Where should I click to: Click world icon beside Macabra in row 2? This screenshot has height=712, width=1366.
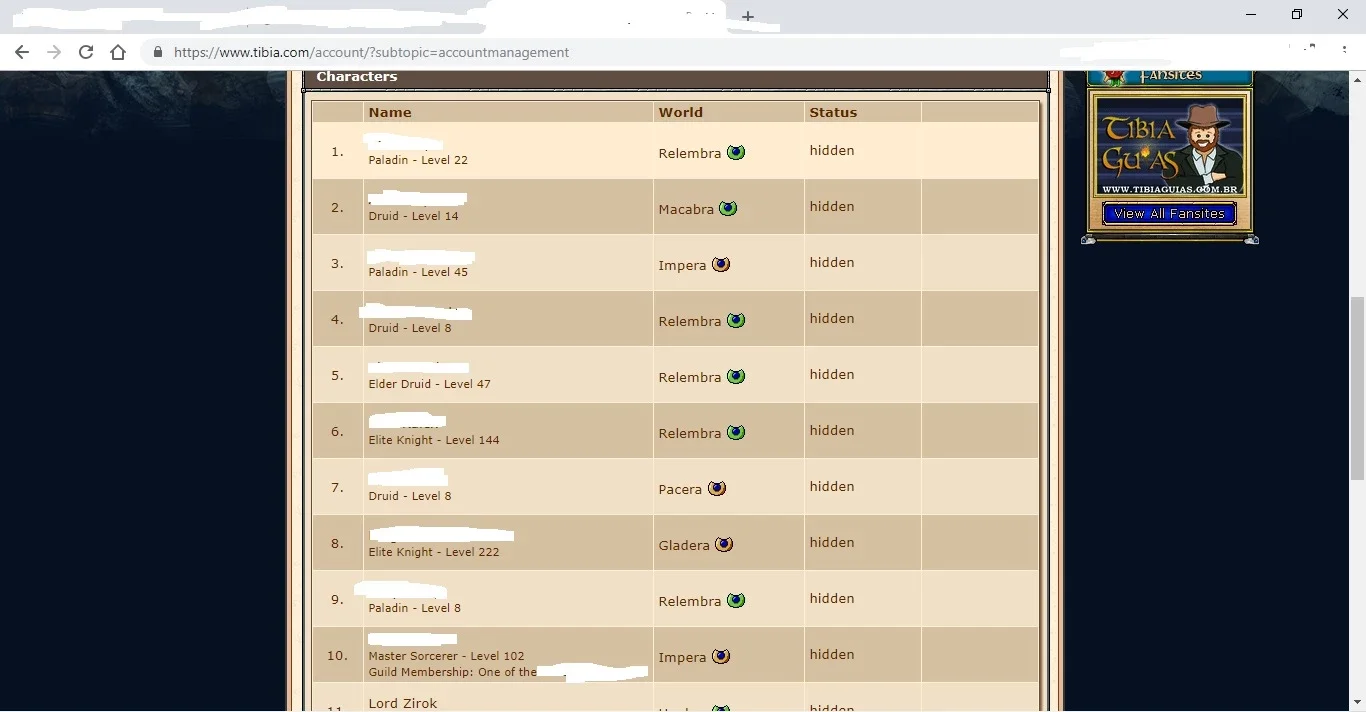click(x=728, y=208)
